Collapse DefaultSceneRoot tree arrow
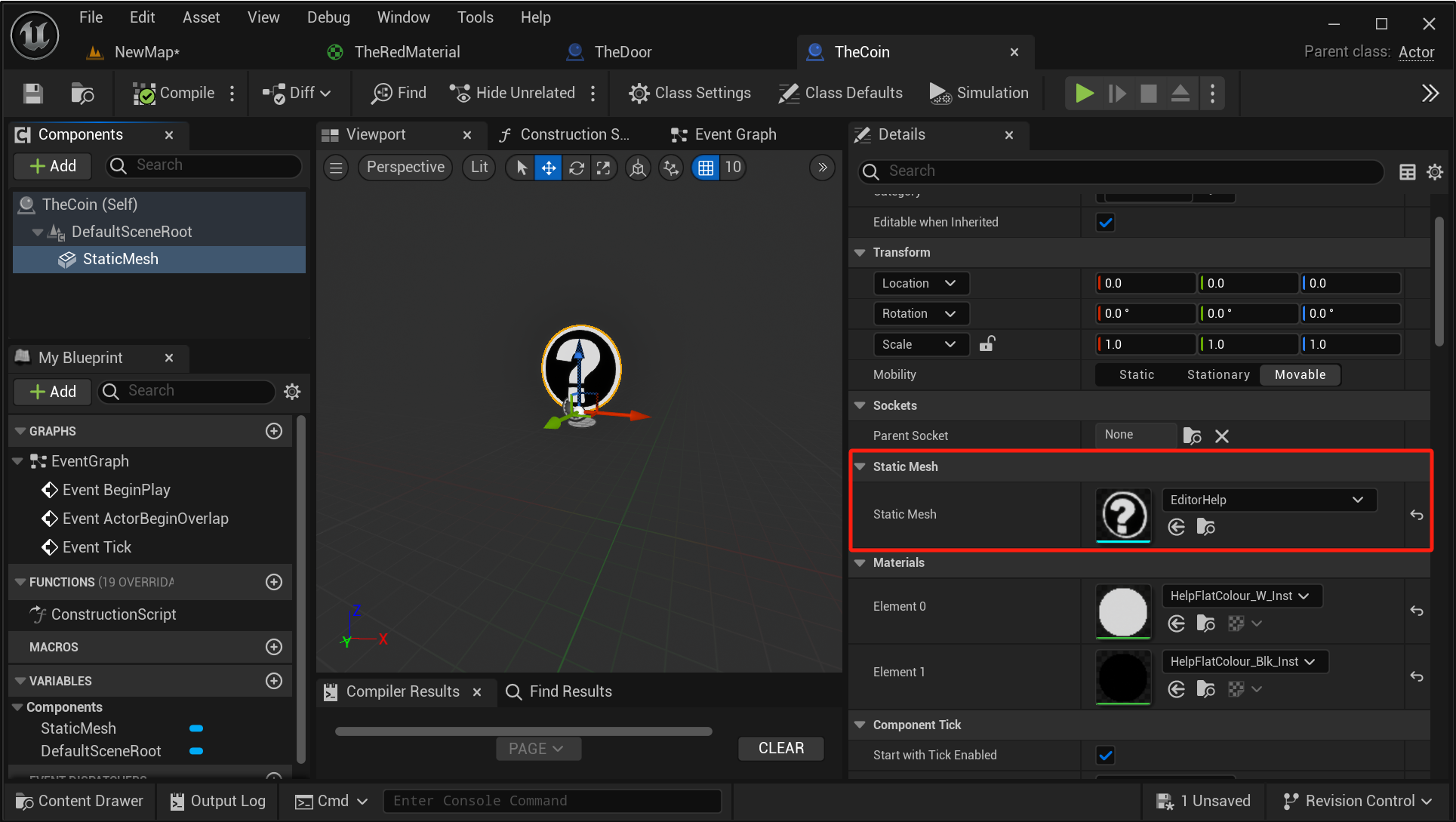 [37, 232]
